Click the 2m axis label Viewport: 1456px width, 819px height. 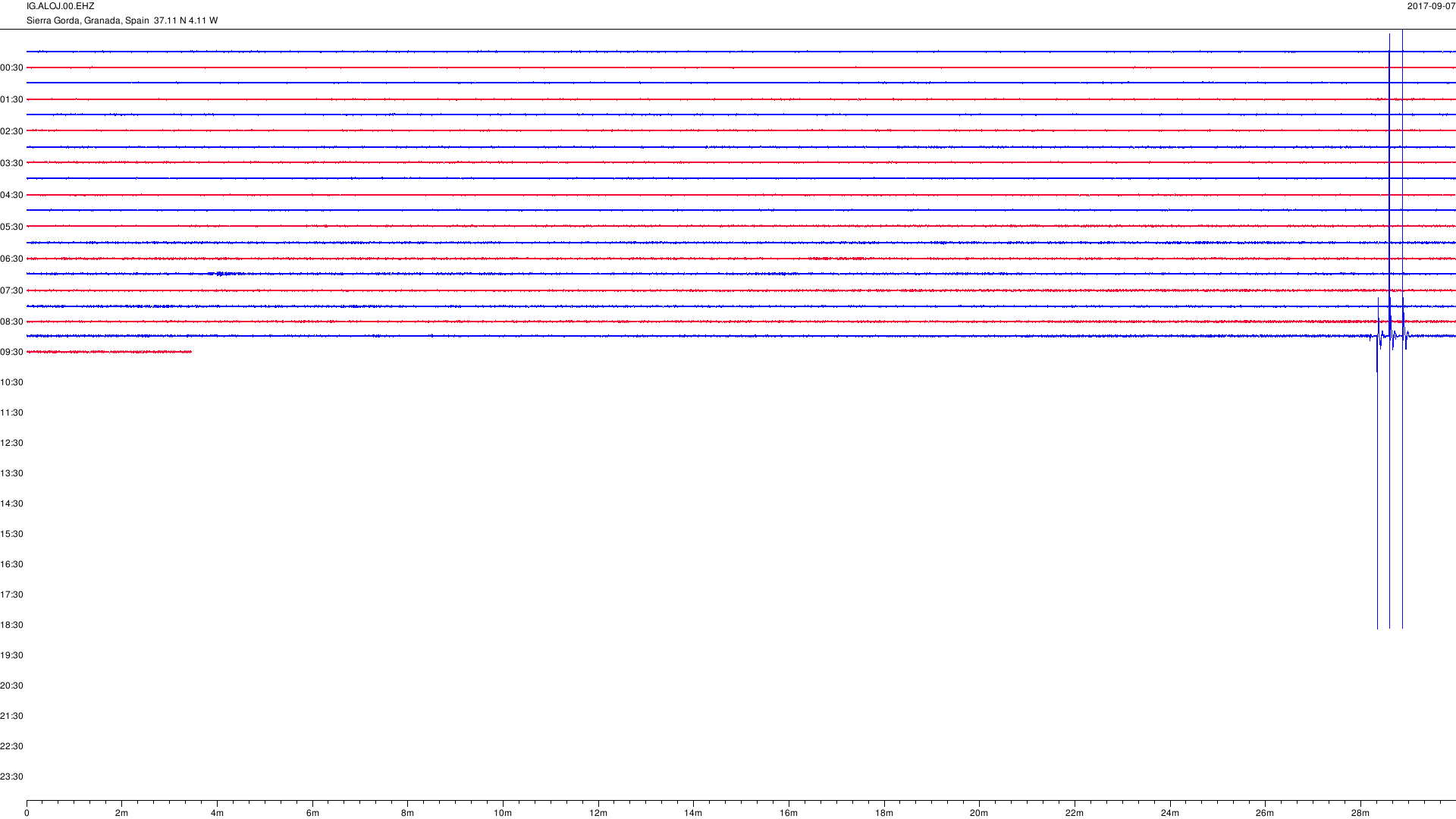pos(121,813)
